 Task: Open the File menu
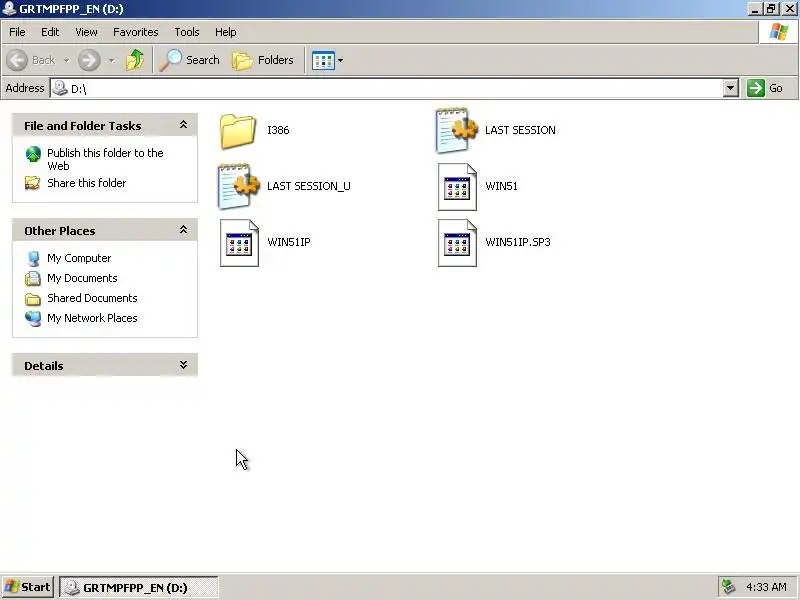(17, 32)
